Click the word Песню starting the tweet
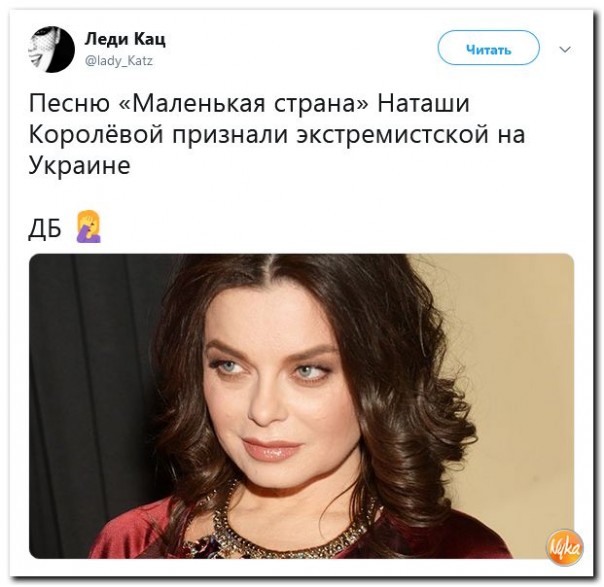This screenshot has height=587, width=604. coord(70,104)
